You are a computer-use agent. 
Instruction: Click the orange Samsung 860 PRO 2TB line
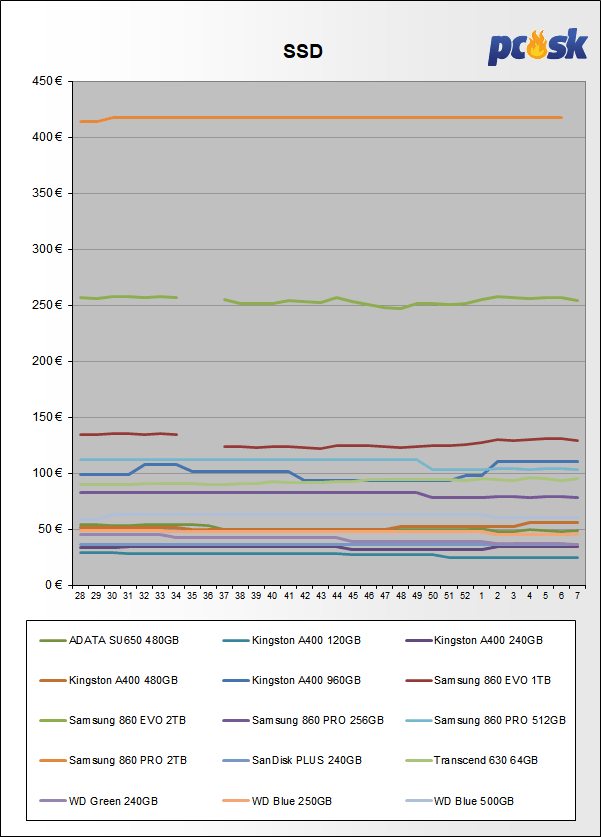(320, 117)
